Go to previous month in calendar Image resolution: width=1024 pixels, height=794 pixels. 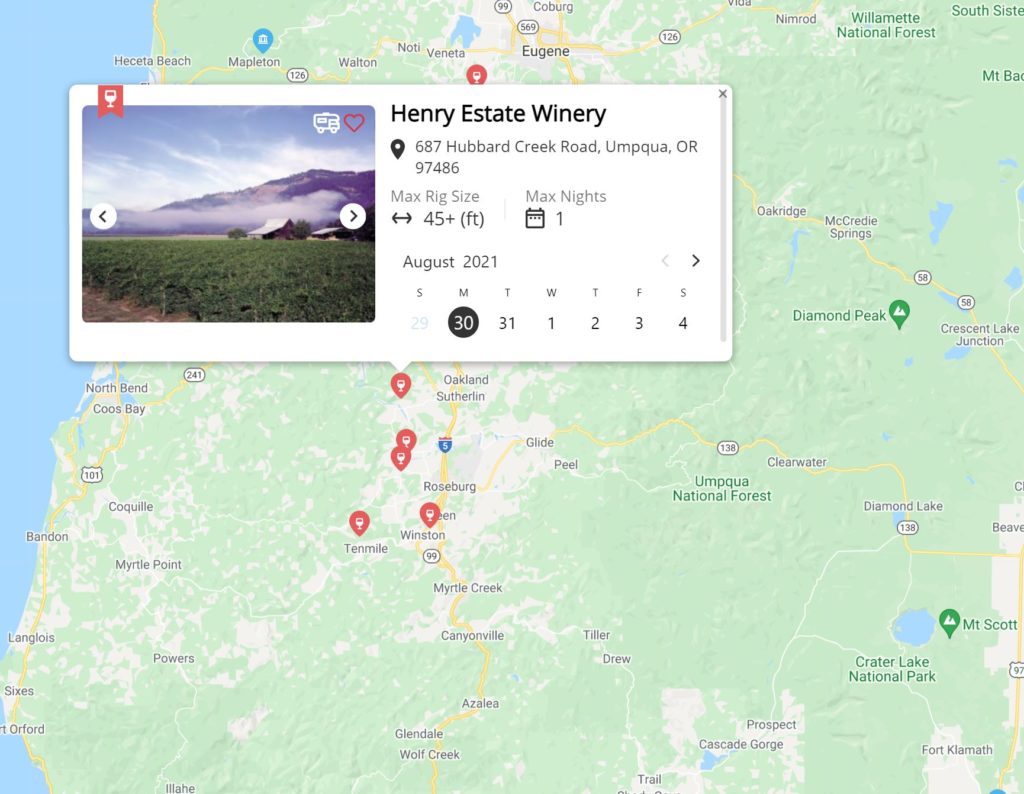coord(665,261)
